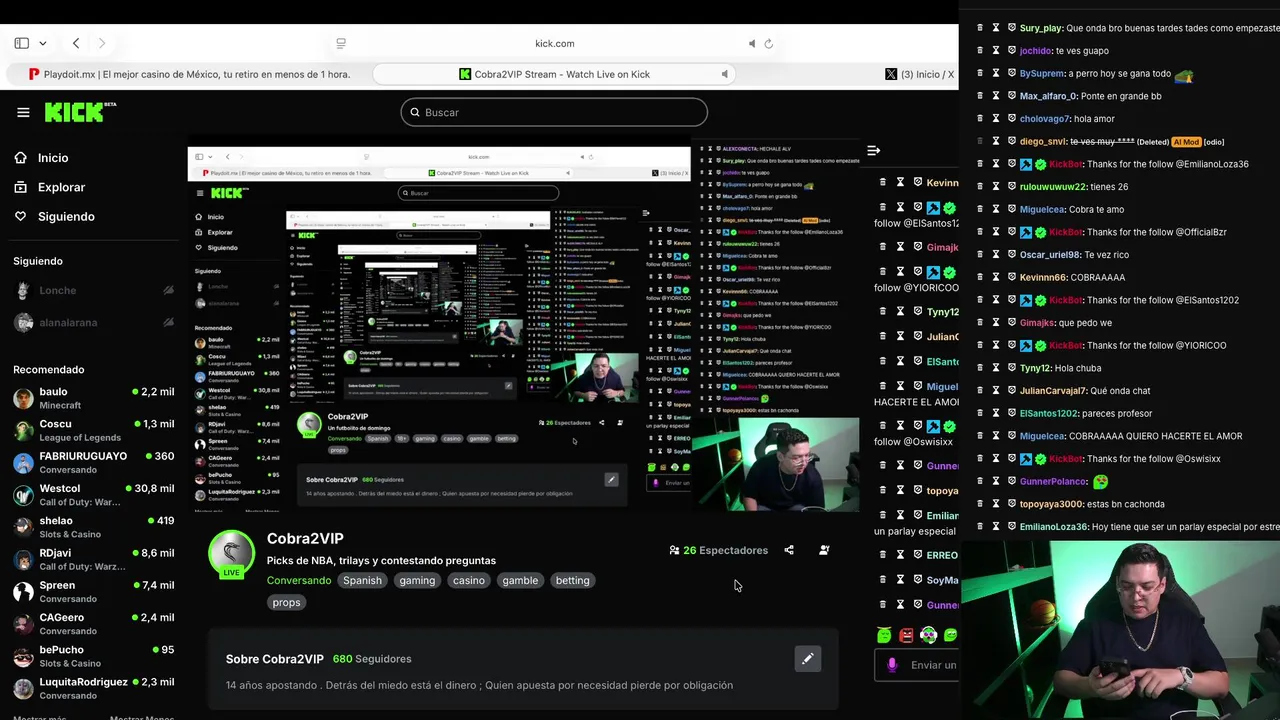The width and height of the screenshot is (1280, 720).
Task: Open the Conversando category link
Action: click(x=299, y=580)
